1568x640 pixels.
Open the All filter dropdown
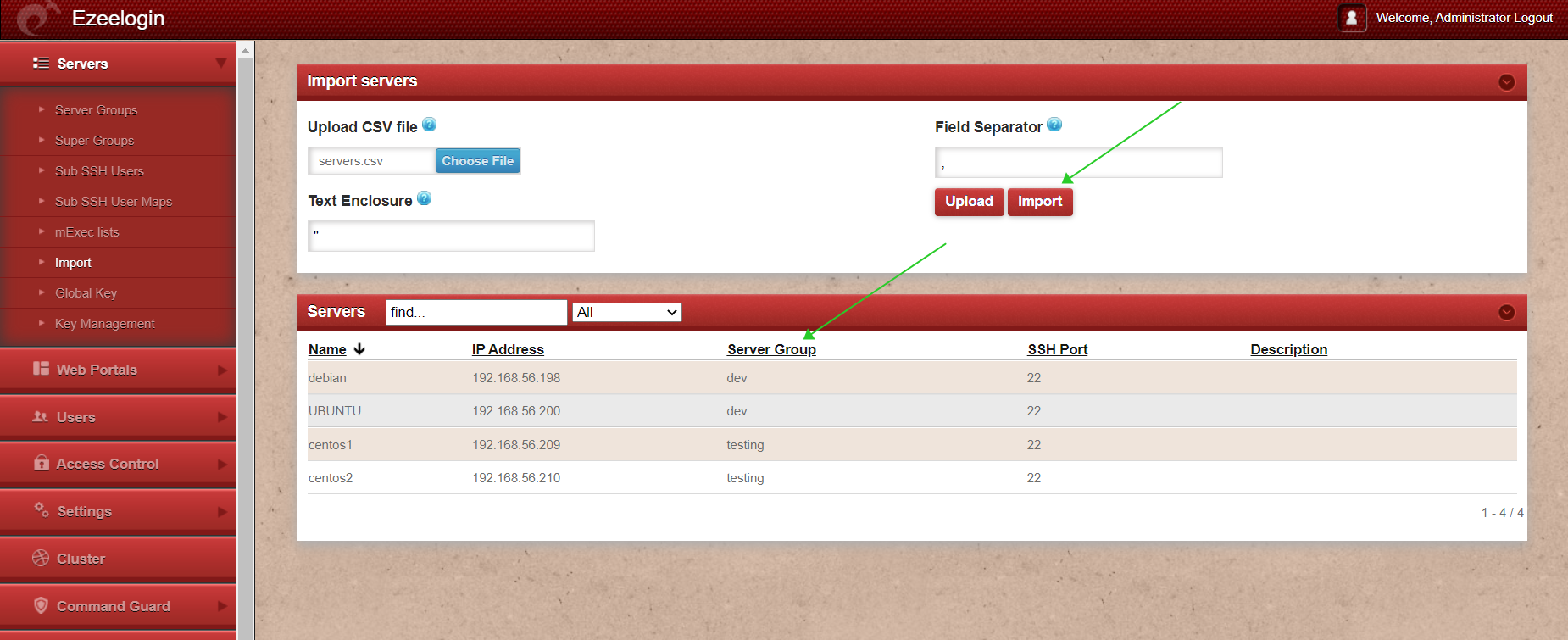point(627,312)
